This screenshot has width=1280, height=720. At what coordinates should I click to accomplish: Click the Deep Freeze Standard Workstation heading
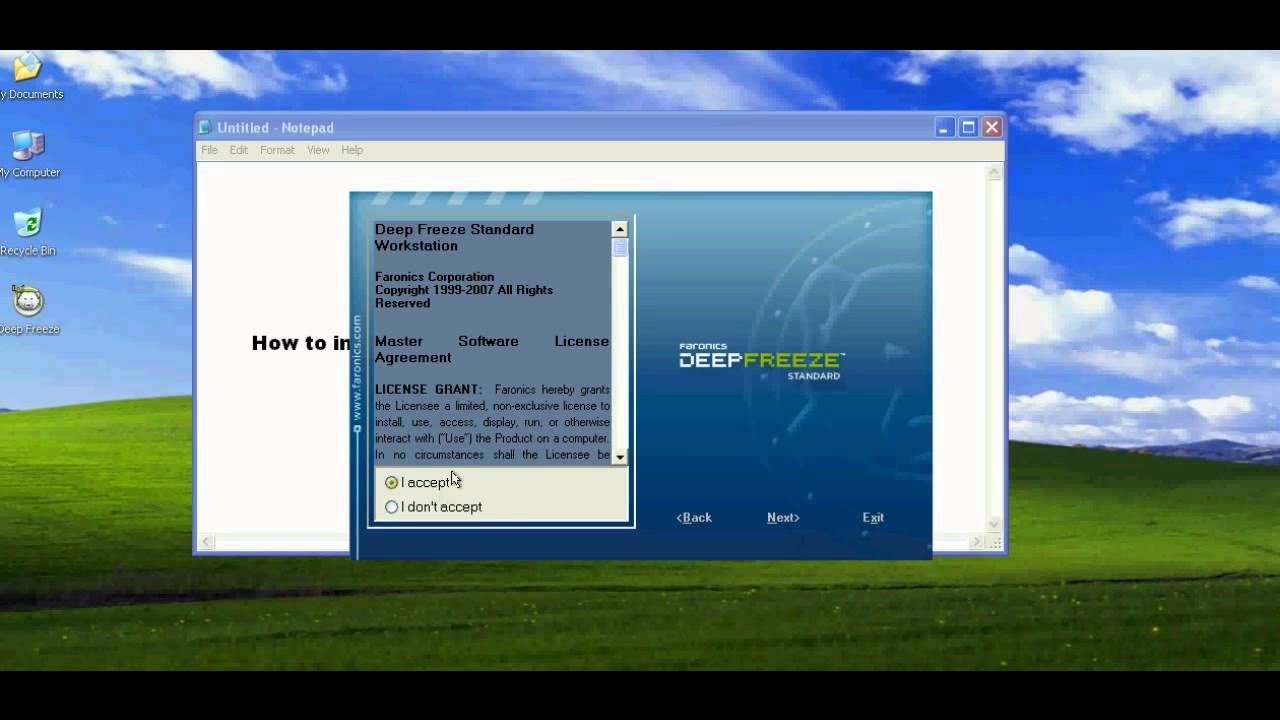454,237
